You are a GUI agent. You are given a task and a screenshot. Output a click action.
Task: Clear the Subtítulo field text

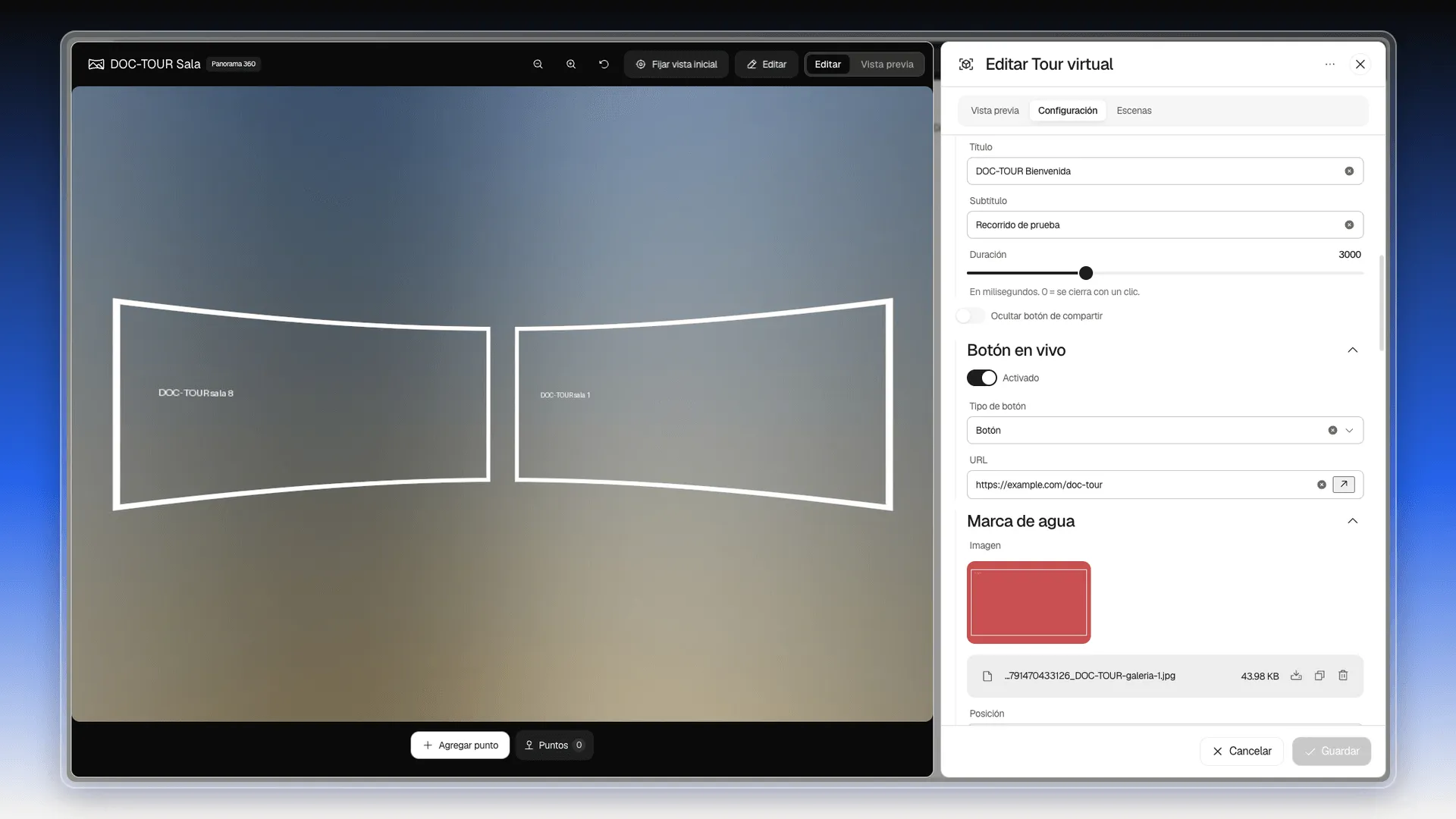tap(1349, 225)
